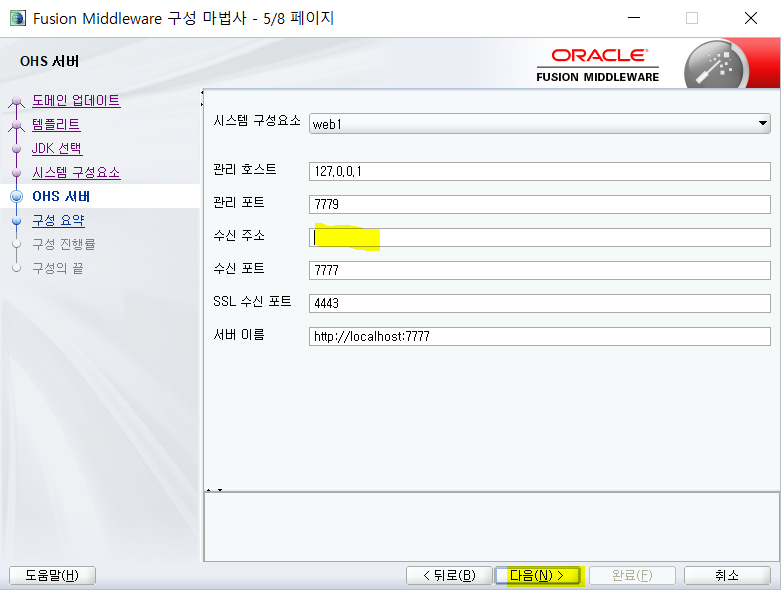Proceed with the 다음(N) button
This screenshot has width=781, height=590.
click(538, 576)
